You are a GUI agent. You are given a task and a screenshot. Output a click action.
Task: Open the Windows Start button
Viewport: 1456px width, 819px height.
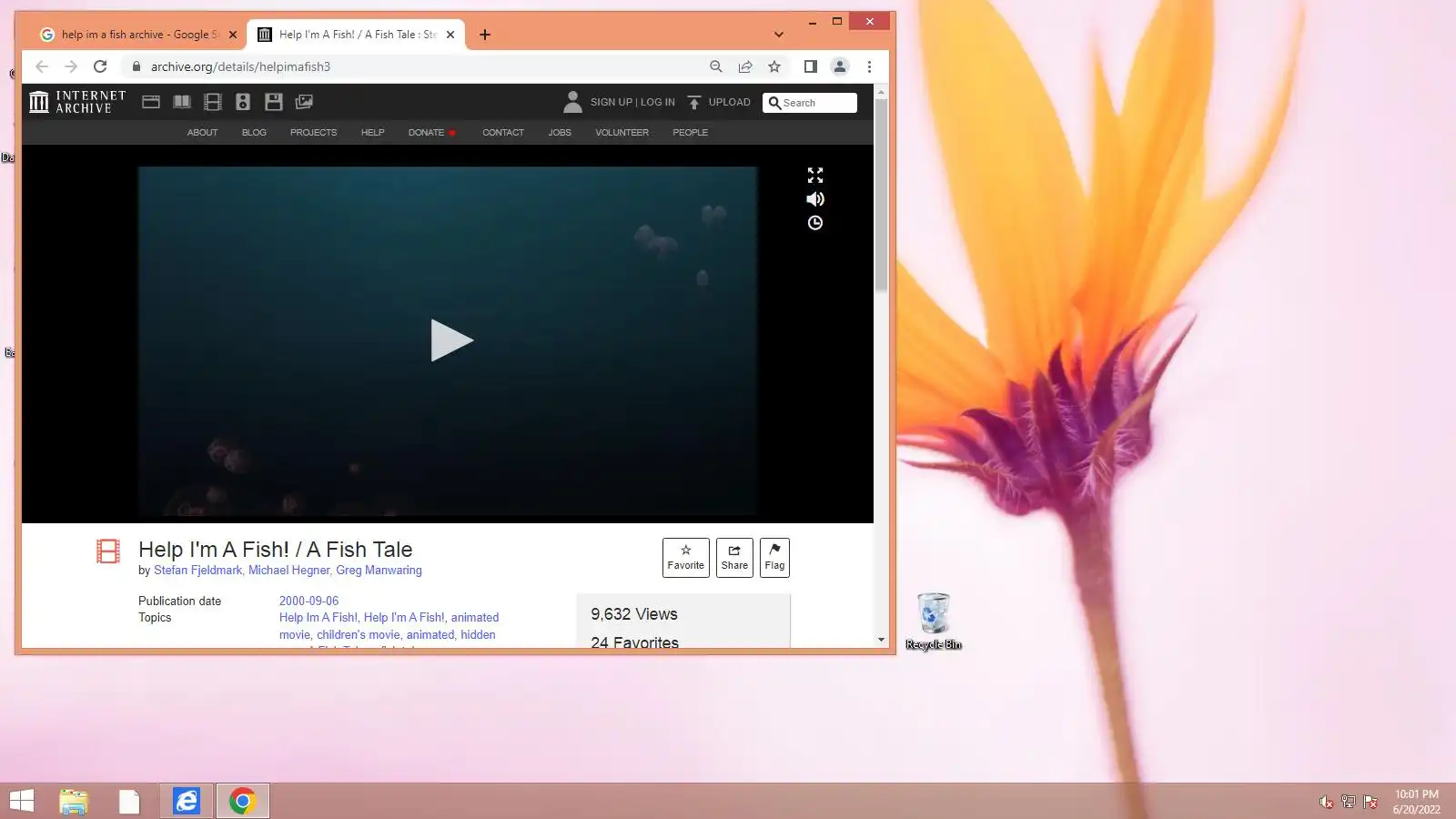(x=21, y=801)
